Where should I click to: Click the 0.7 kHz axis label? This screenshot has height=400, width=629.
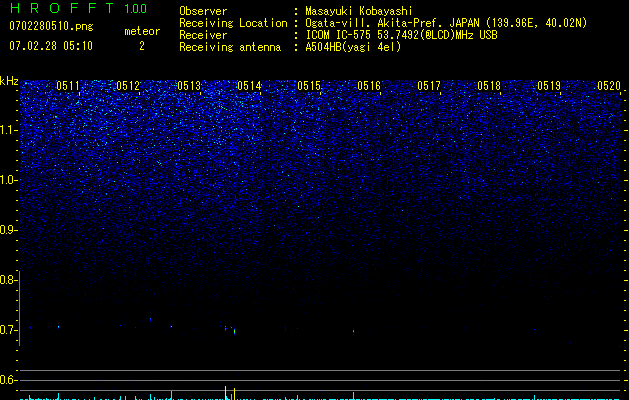8,330
